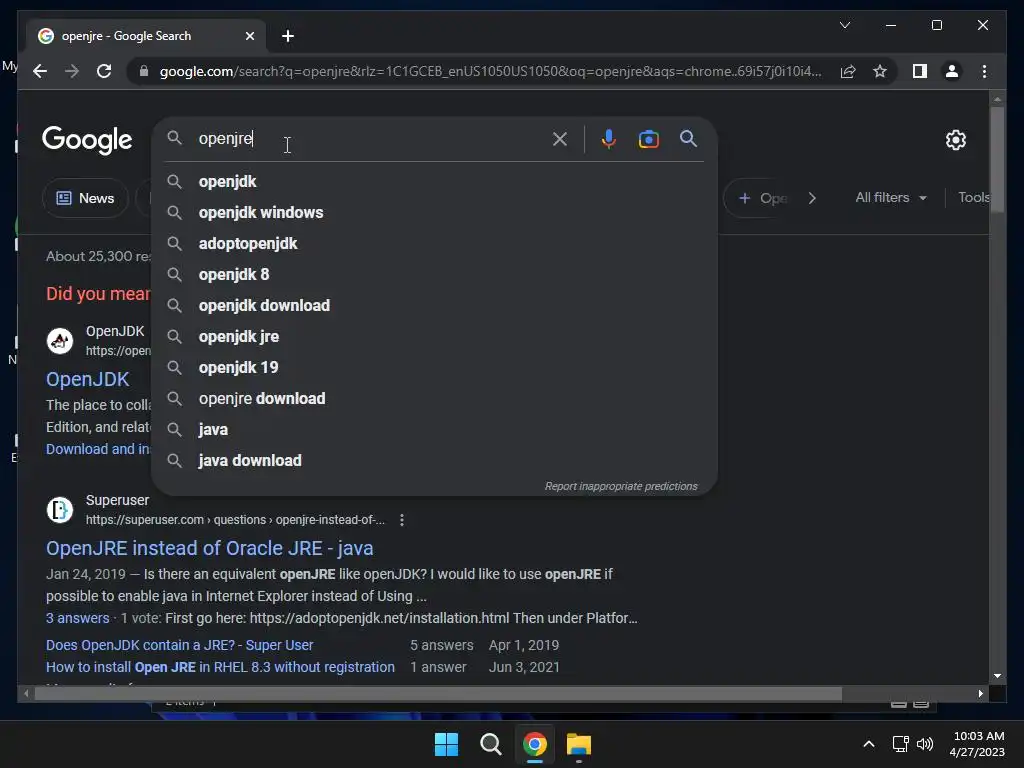This screenshot has height=768, width=1024.
Task: Select suggestion 'openjdk windows'
Action: [434, 212]
